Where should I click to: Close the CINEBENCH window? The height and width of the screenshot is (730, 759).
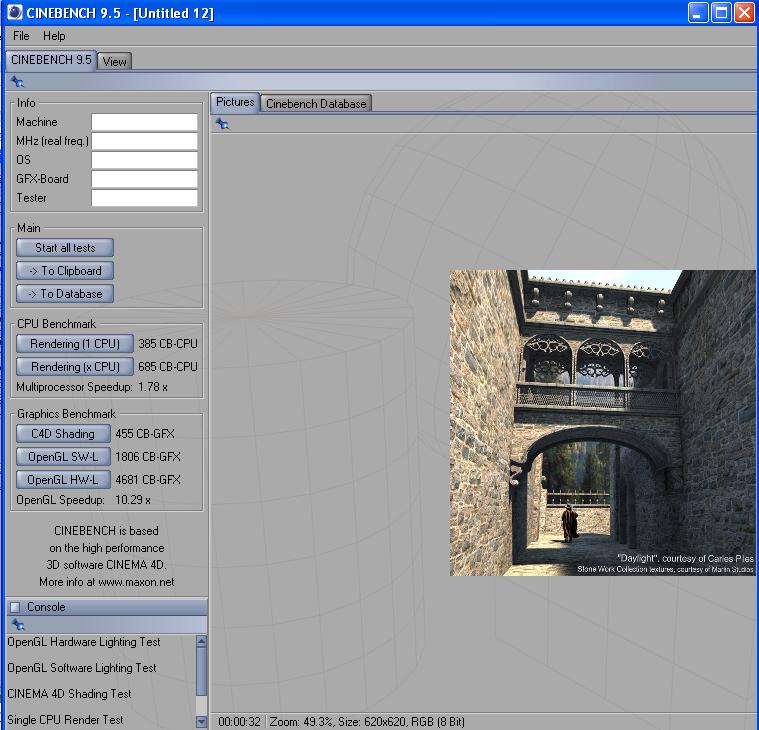pyautogui.click(x=744, y=13)
